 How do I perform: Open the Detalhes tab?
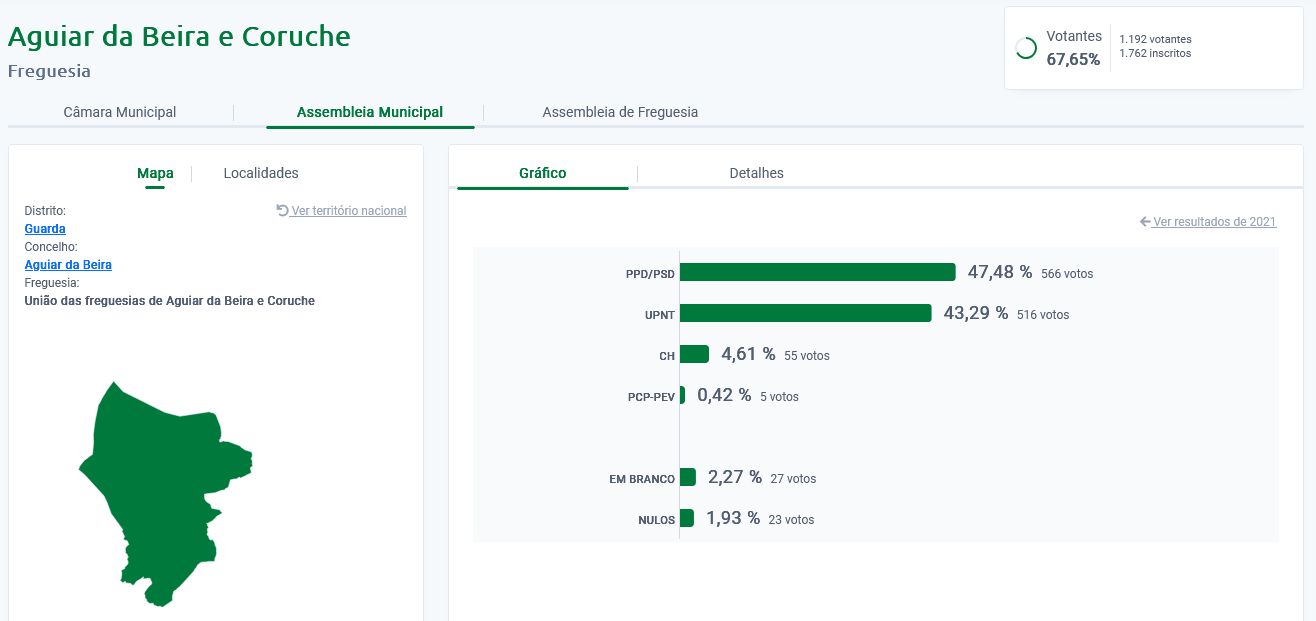[x=756, y=173]
